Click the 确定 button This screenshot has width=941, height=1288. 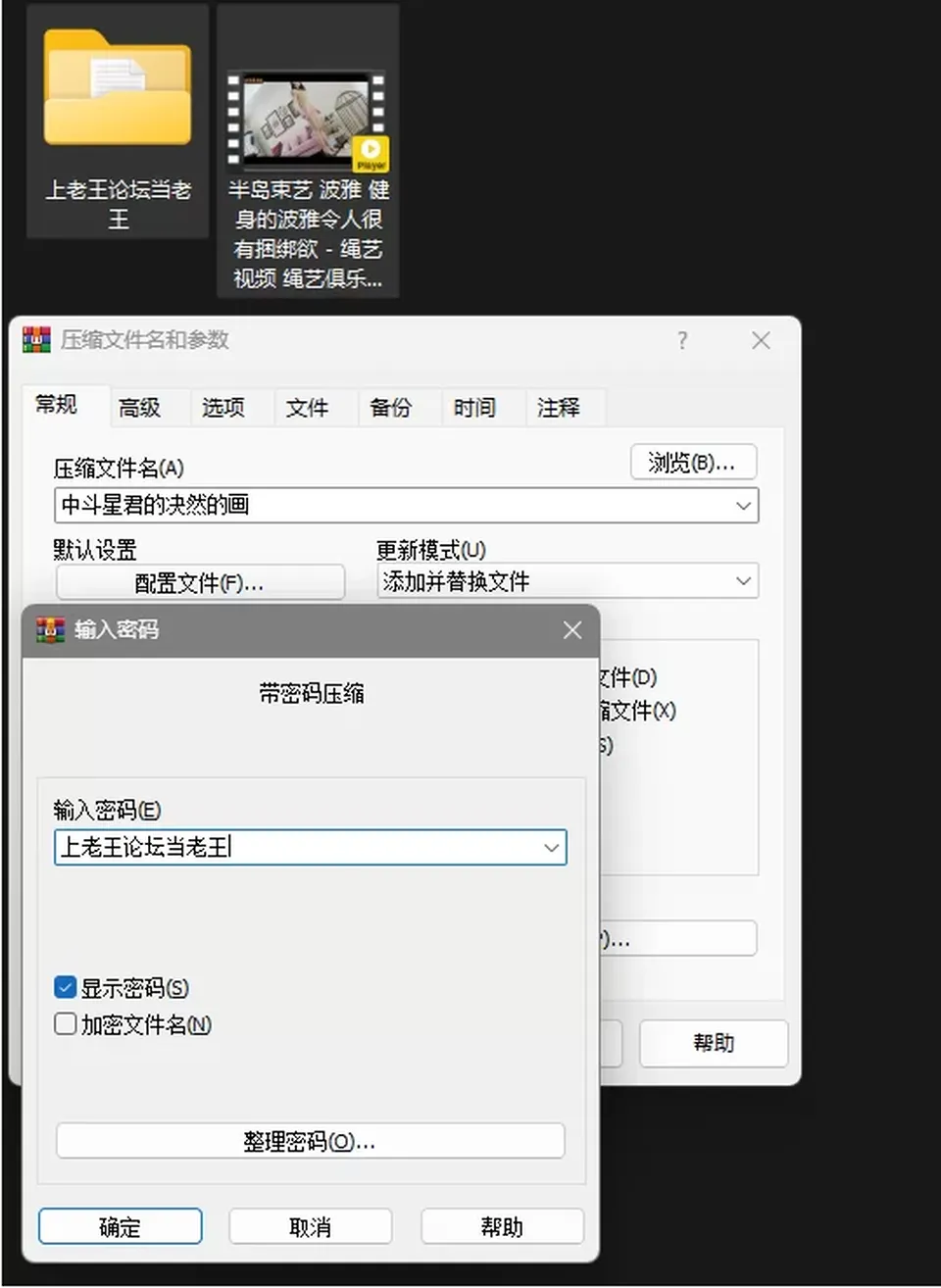click(121, 1226)
